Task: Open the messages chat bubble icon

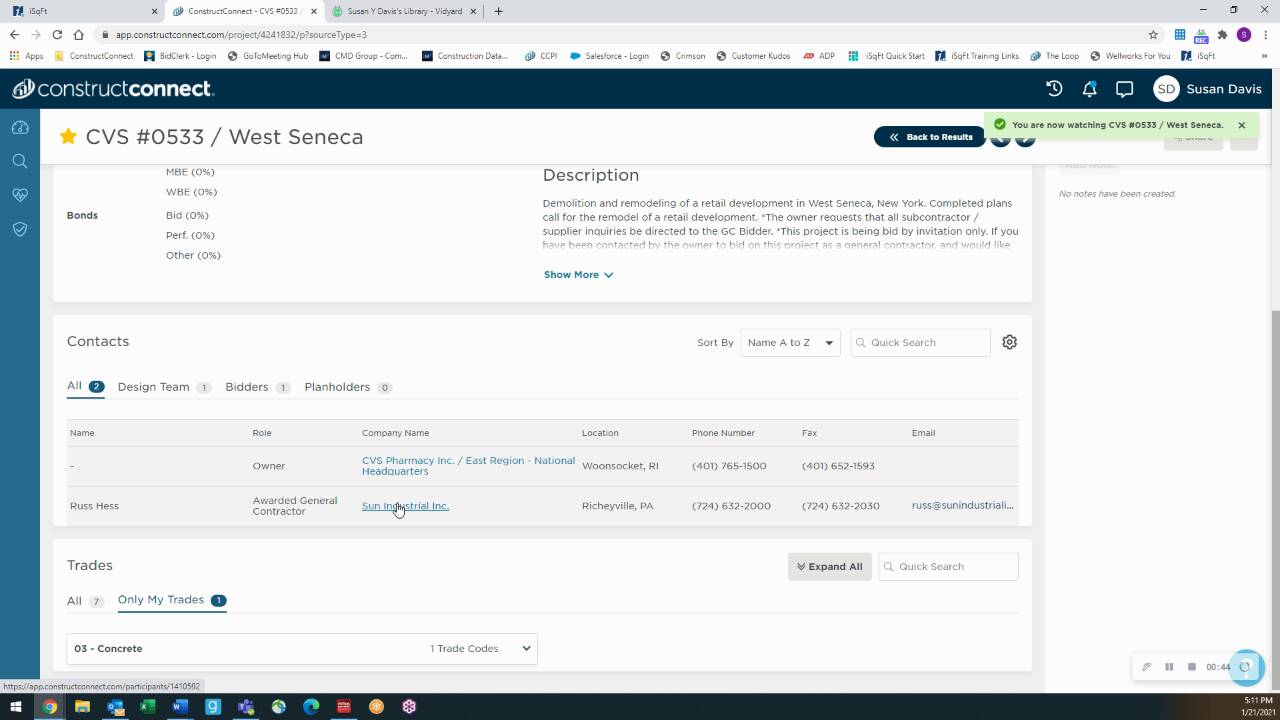Action: coord(1124,89)
